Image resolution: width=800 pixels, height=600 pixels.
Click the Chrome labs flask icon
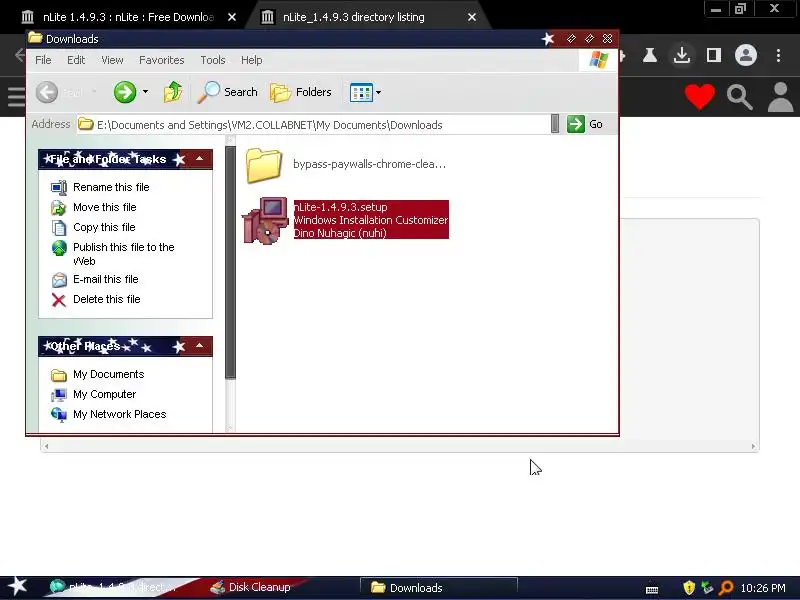[x=649, y=55]
